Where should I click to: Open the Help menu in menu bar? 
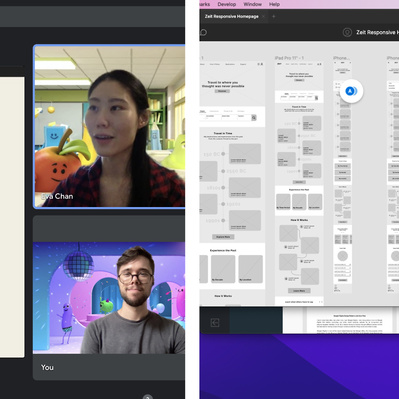click(274, 4)
